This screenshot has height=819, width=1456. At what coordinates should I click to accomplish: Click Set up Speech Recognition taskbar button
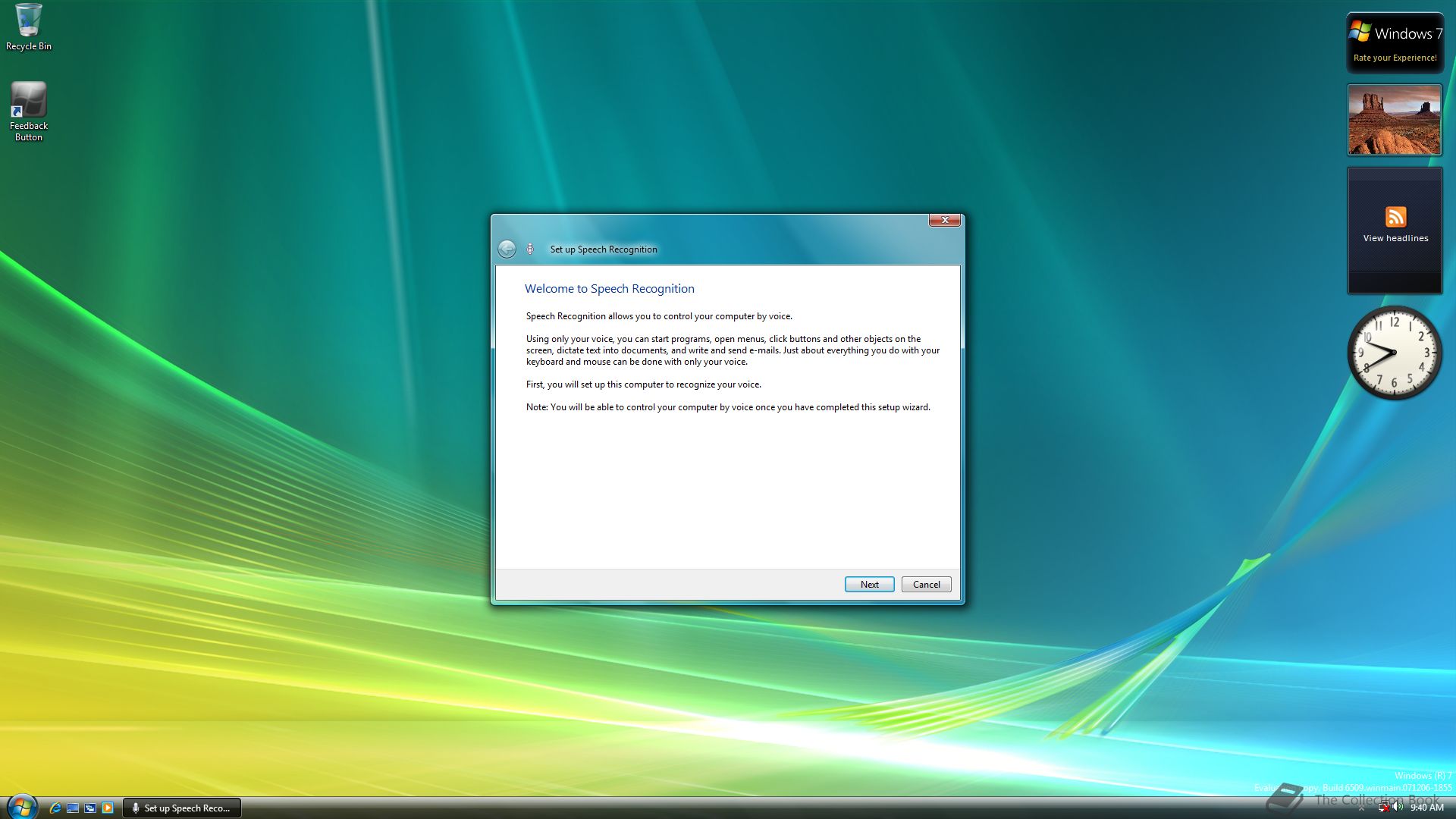click(x=182, y=808)
